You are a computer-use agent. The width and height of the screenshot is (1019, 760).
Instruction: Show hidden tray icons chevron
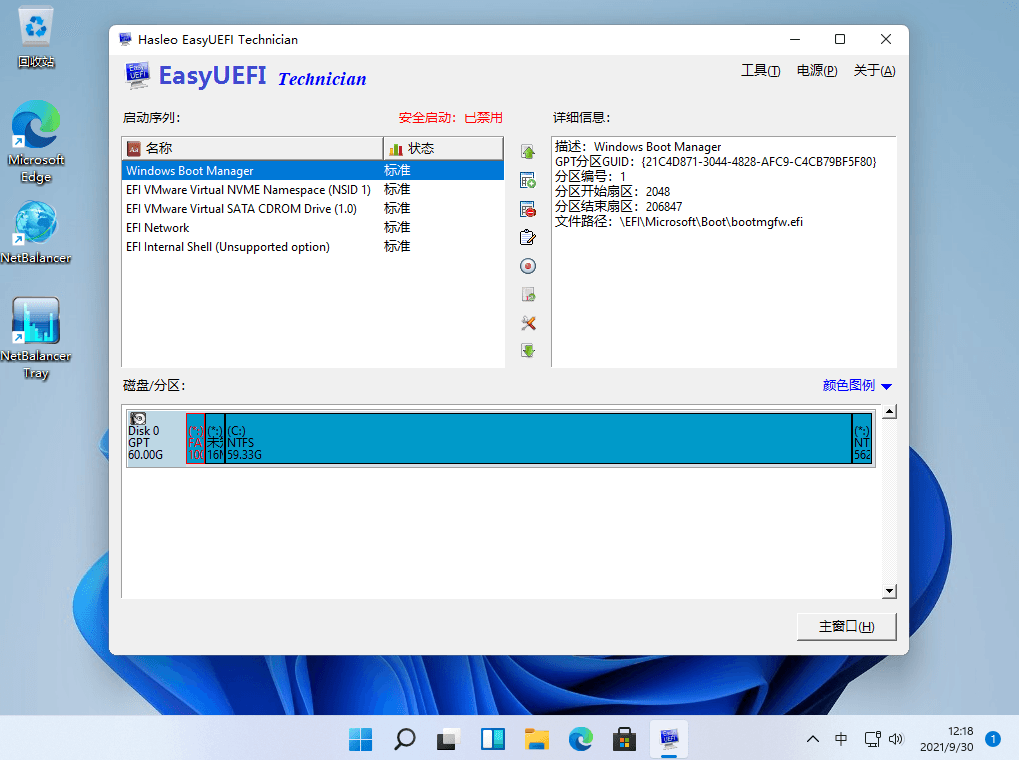pos(812,739)
